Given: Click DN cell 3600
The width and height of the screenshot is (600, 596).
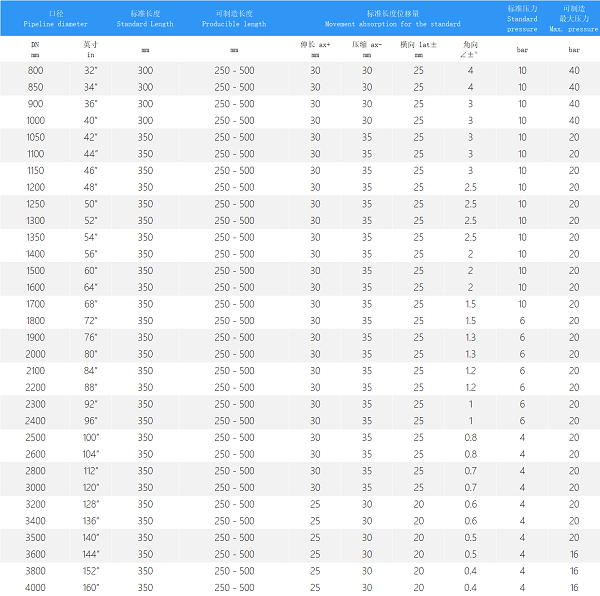Looking at the screenshot, I should [x=35, y=554].
